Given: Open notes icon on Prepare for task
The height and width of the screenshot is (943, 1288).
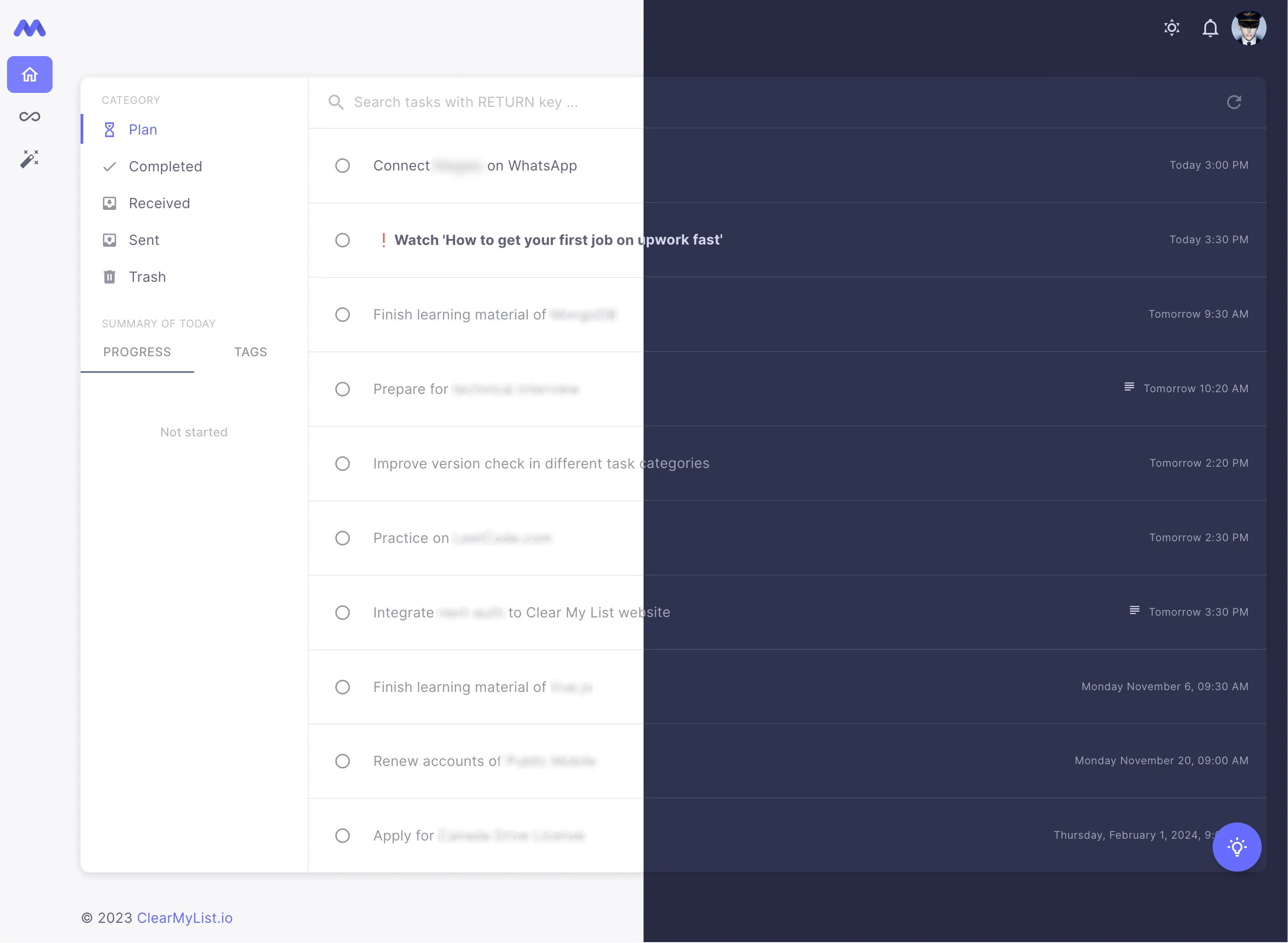Looking at the screenshot, I should (1129, 387).
